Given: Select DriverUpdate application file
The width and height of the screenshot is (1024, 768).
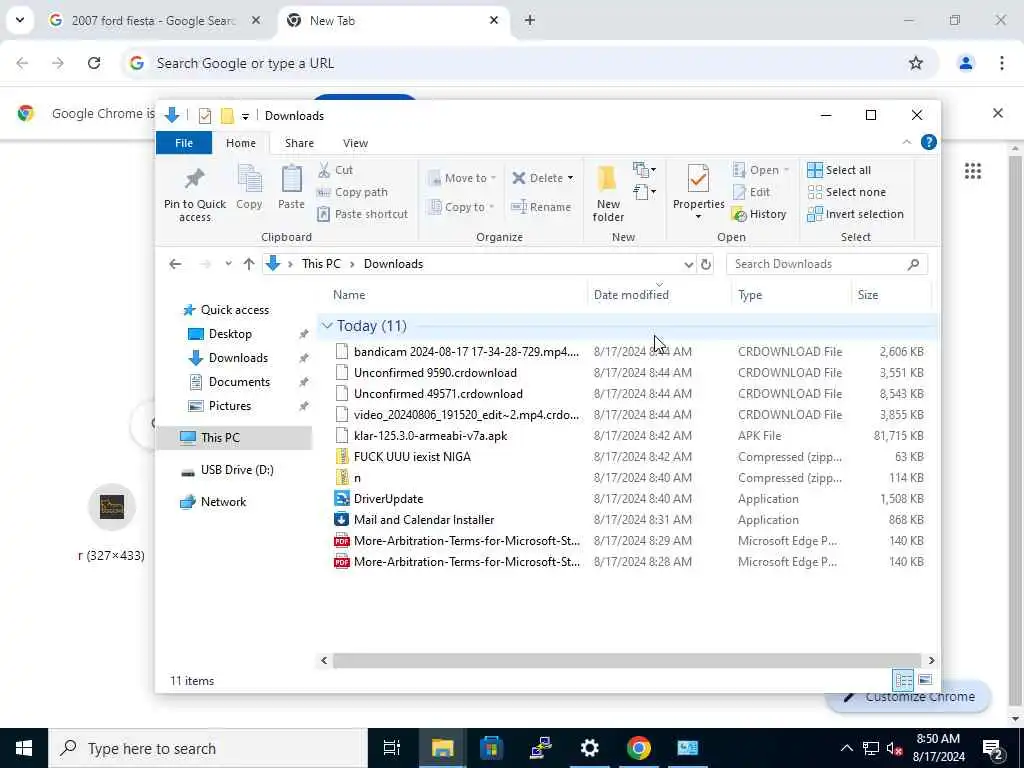Looking at the screenshot, I should coord(389,499).
